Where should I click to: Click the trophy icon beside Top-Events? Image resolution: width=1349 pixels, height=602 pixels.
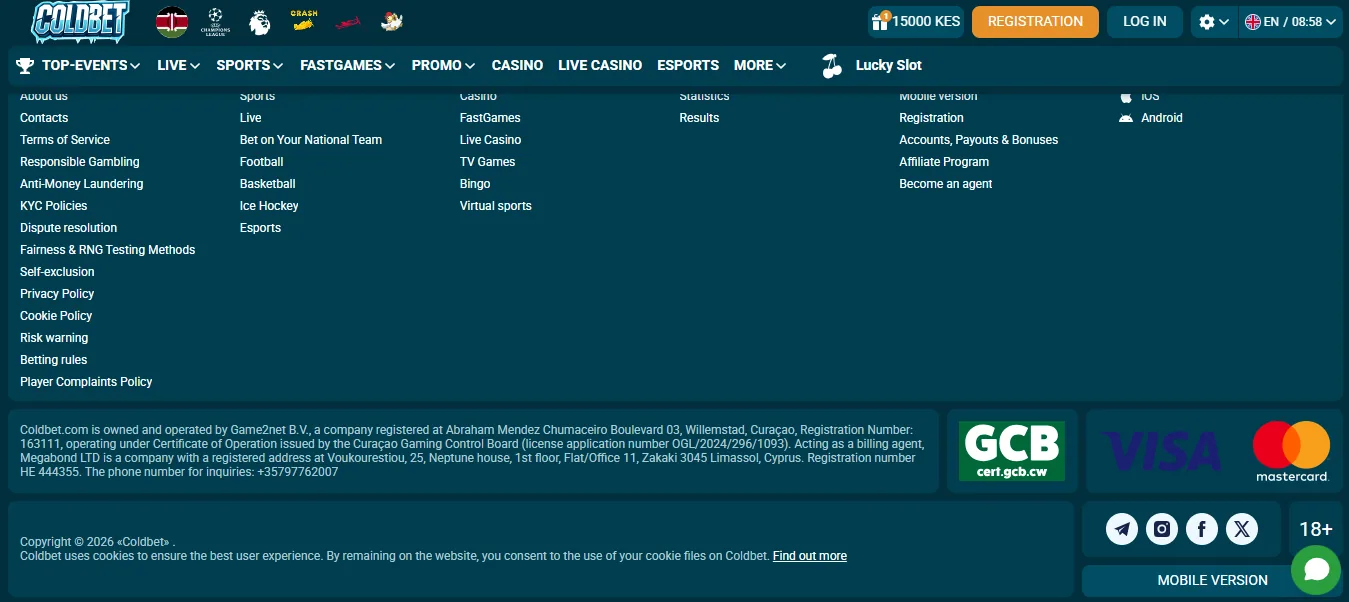pyautogui.click(x=25, y=65)
